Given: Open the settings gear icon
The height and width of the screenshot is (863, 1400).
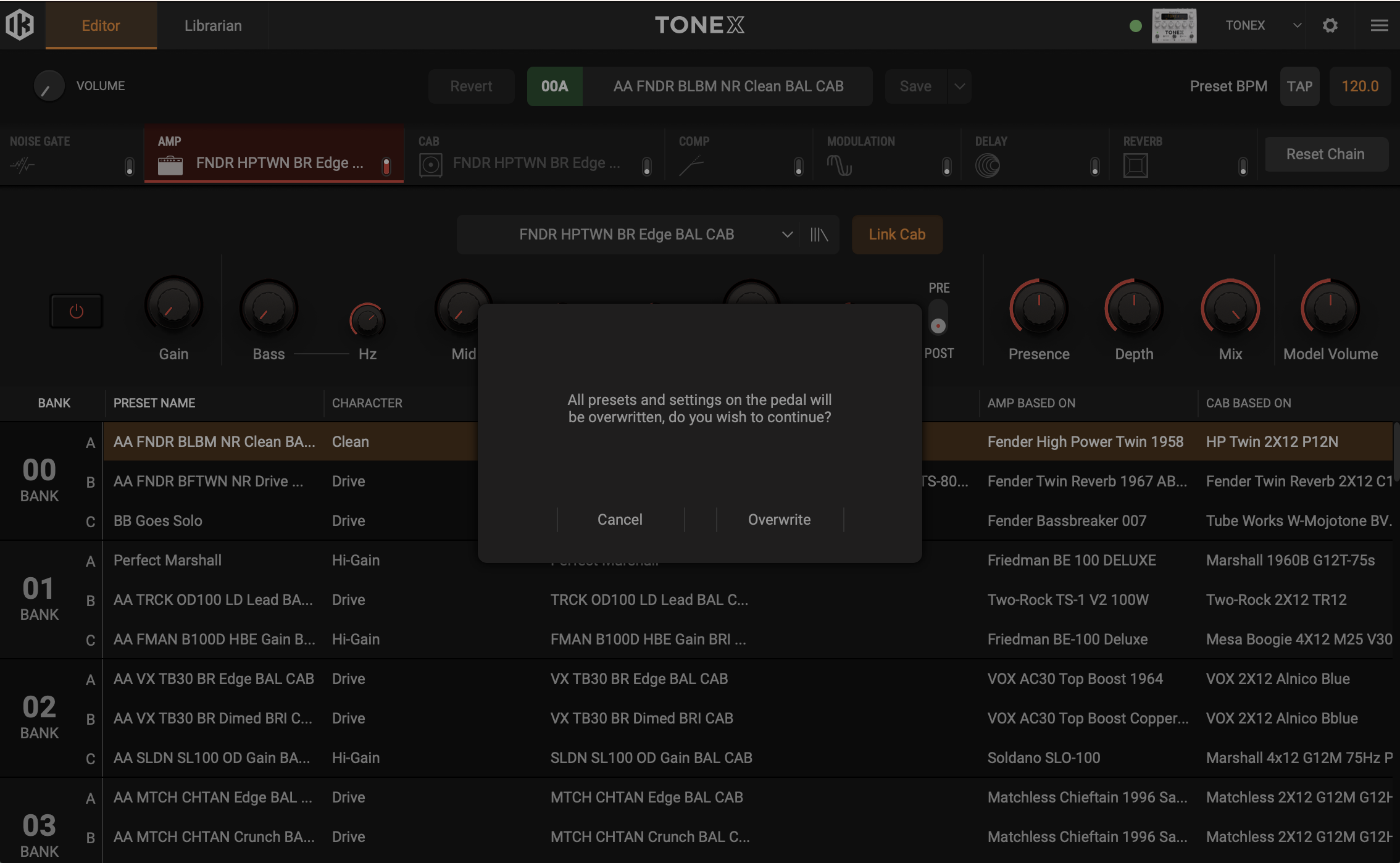Looking at the screenshot, I should point(1330,25).
